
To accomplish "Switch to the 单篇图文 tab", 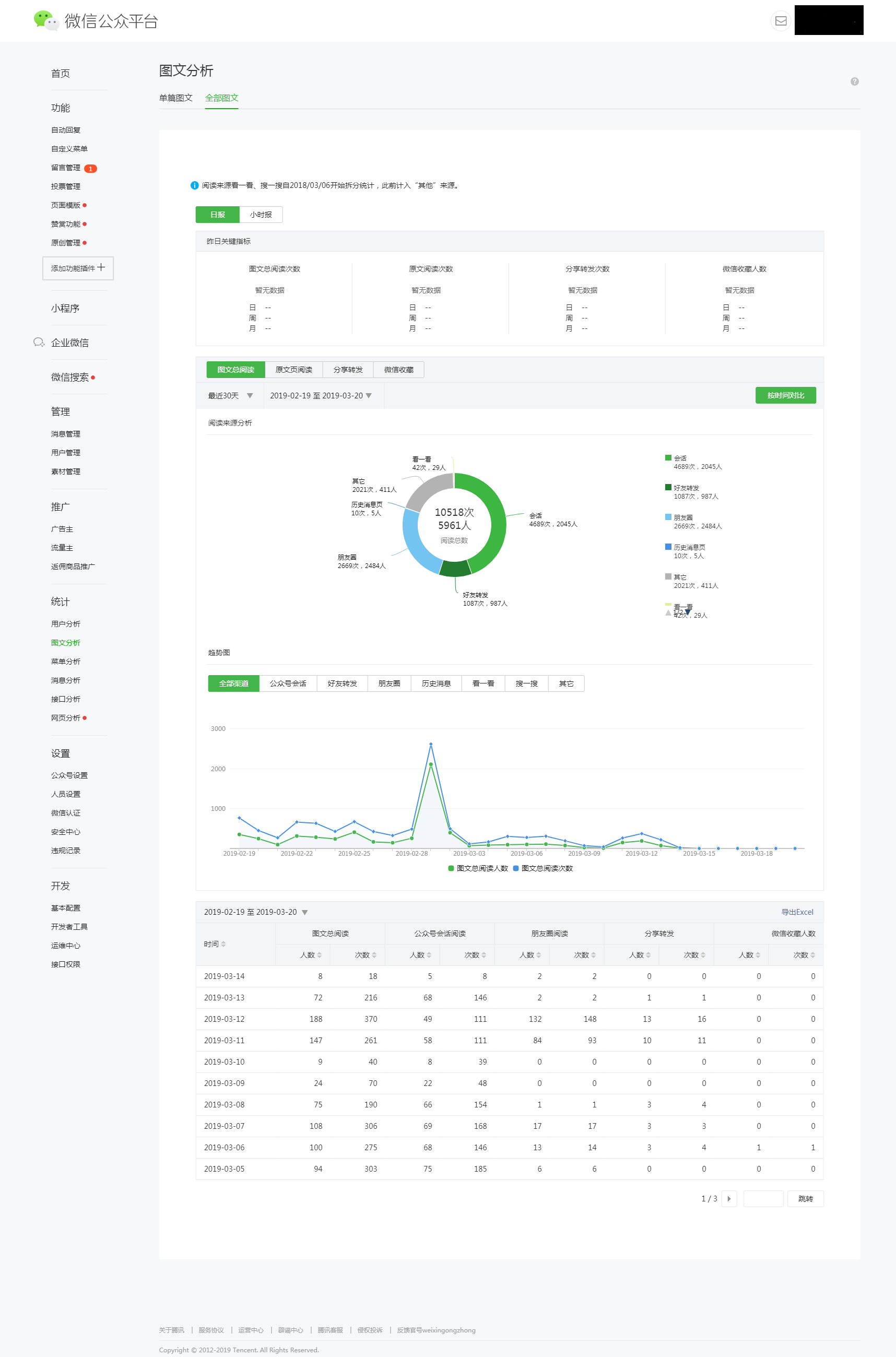I will [175, 98].
